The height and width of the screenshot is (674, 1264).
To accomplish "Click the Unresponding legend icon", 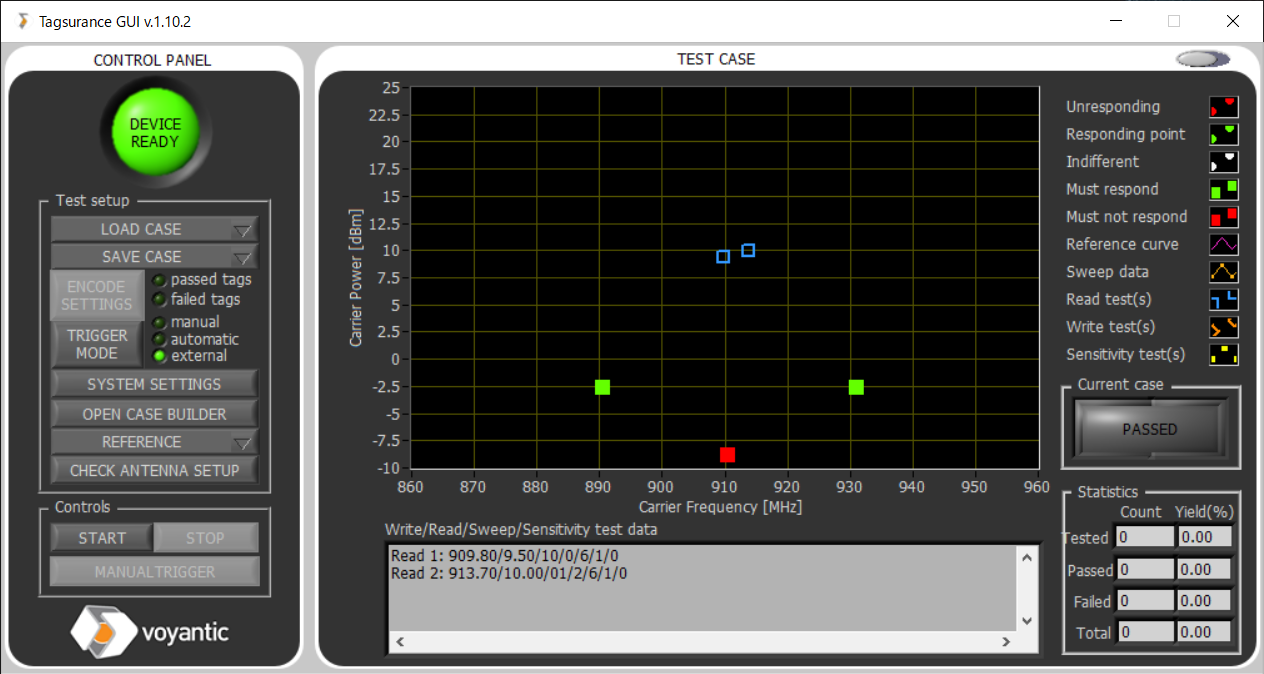I will tap(1224, 107).
